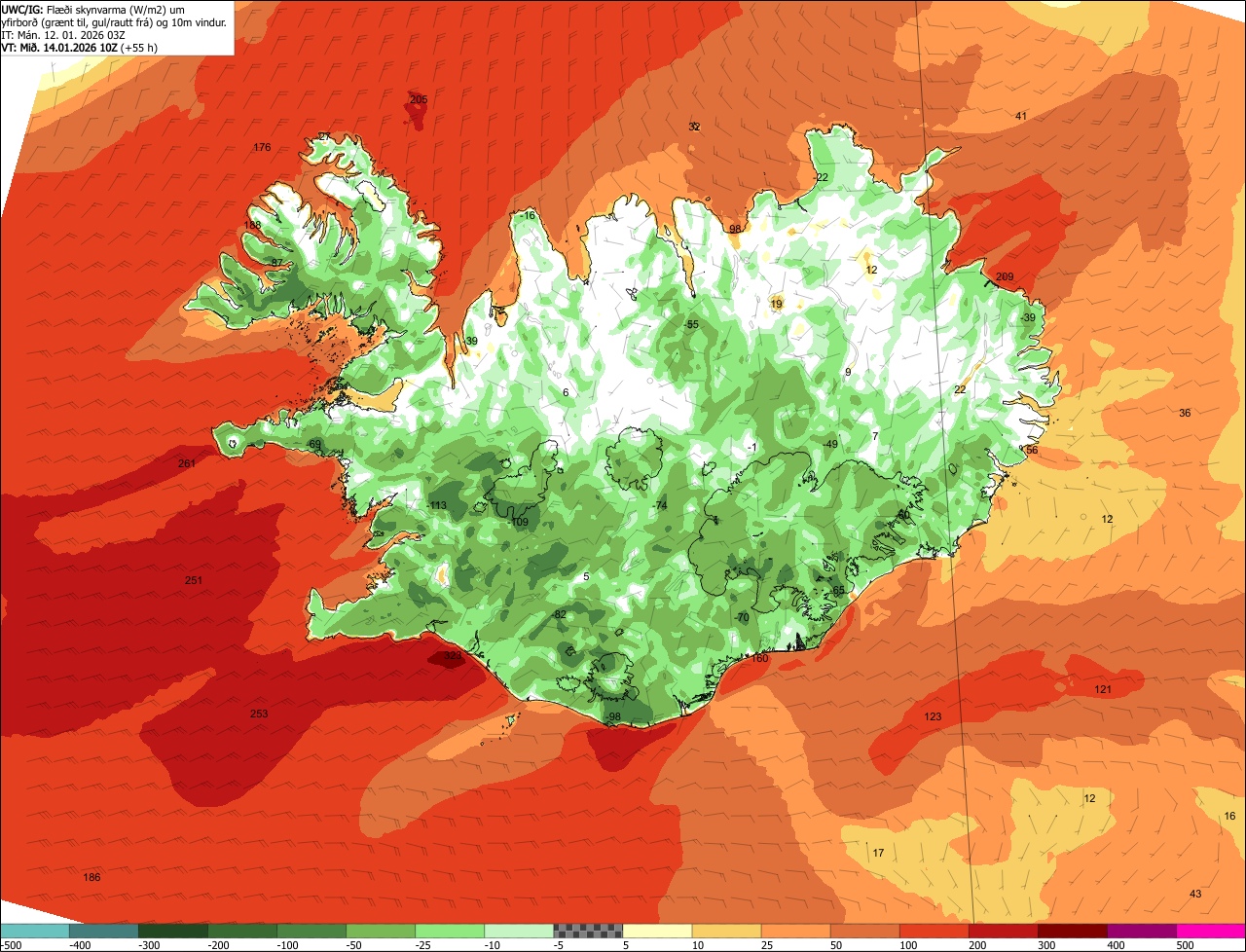This screenshot has height=952, width=1246.
Task: Click the map value "261"
Action: [187, 463]
